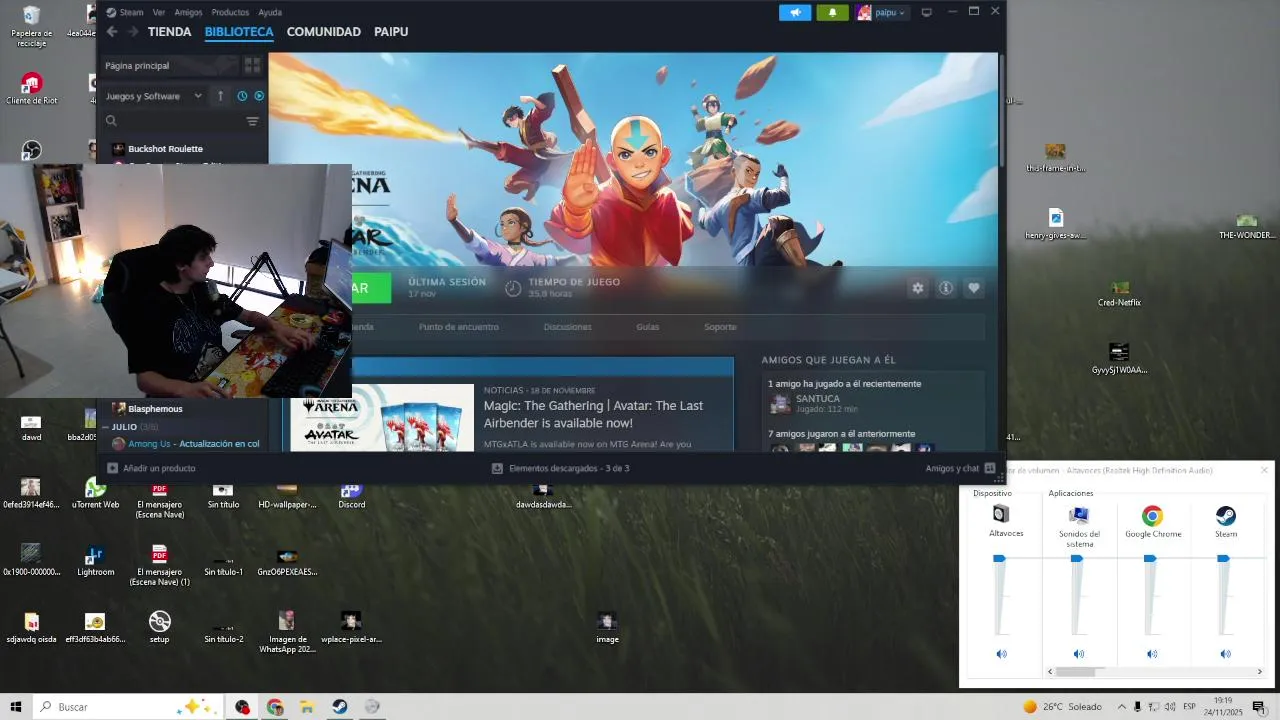Select the Cred-Netflix desktop file
This screenshot has width=1280, height=720.
pyautogui.click(x=1119, y=293)
